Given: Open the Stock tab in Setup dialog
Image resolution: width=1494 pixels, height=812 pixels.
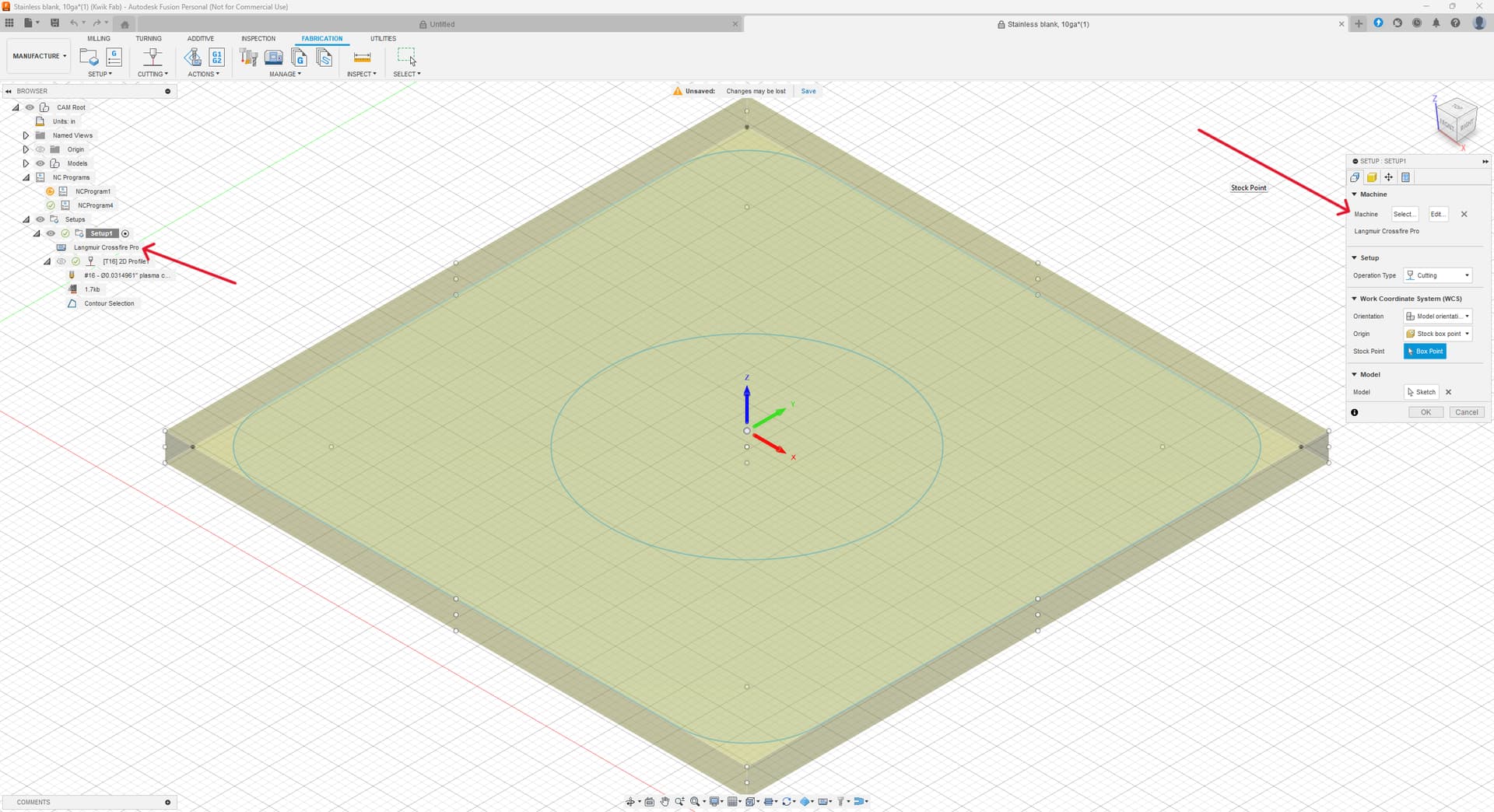Looking at the screenshot, I should (x=1372, y=177).
